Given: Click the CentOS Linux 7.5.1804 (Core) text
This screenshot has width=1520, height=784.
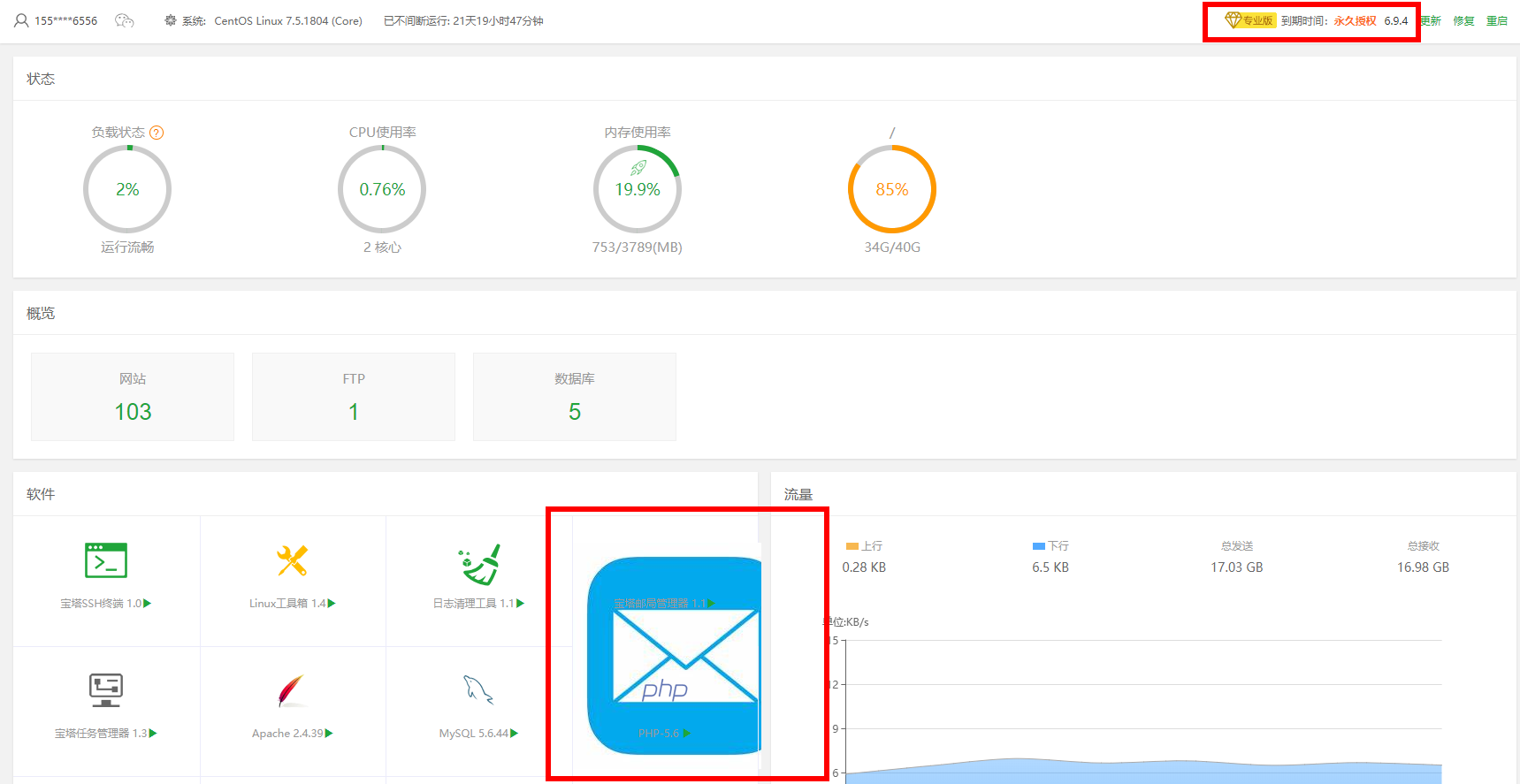Looking at the screenshot, I should tap(288, 21).
